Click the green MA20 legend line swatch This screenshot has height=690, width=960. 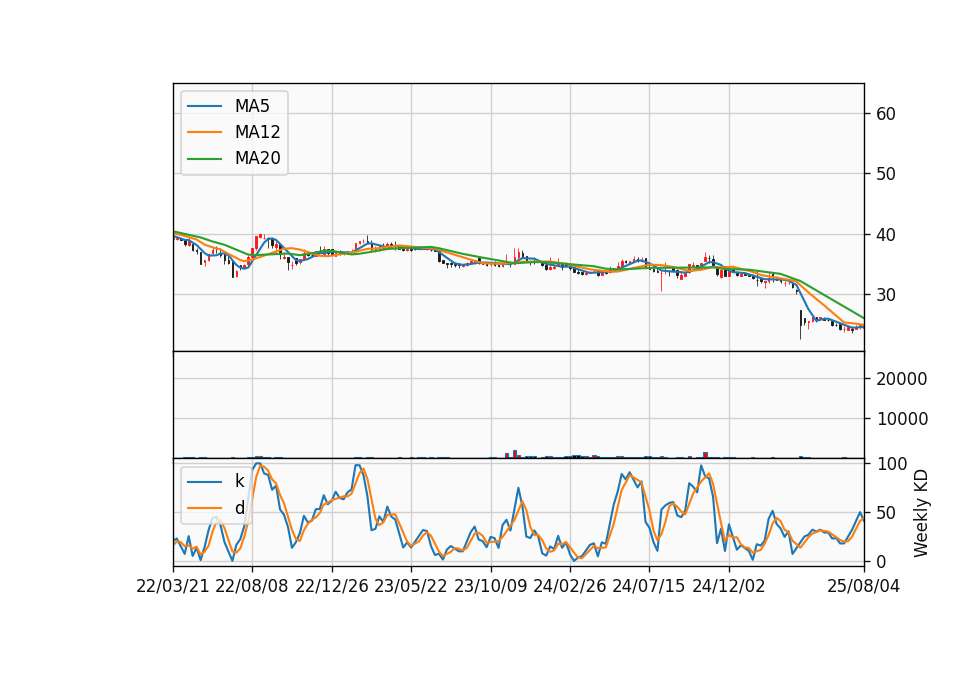(204, 159)
